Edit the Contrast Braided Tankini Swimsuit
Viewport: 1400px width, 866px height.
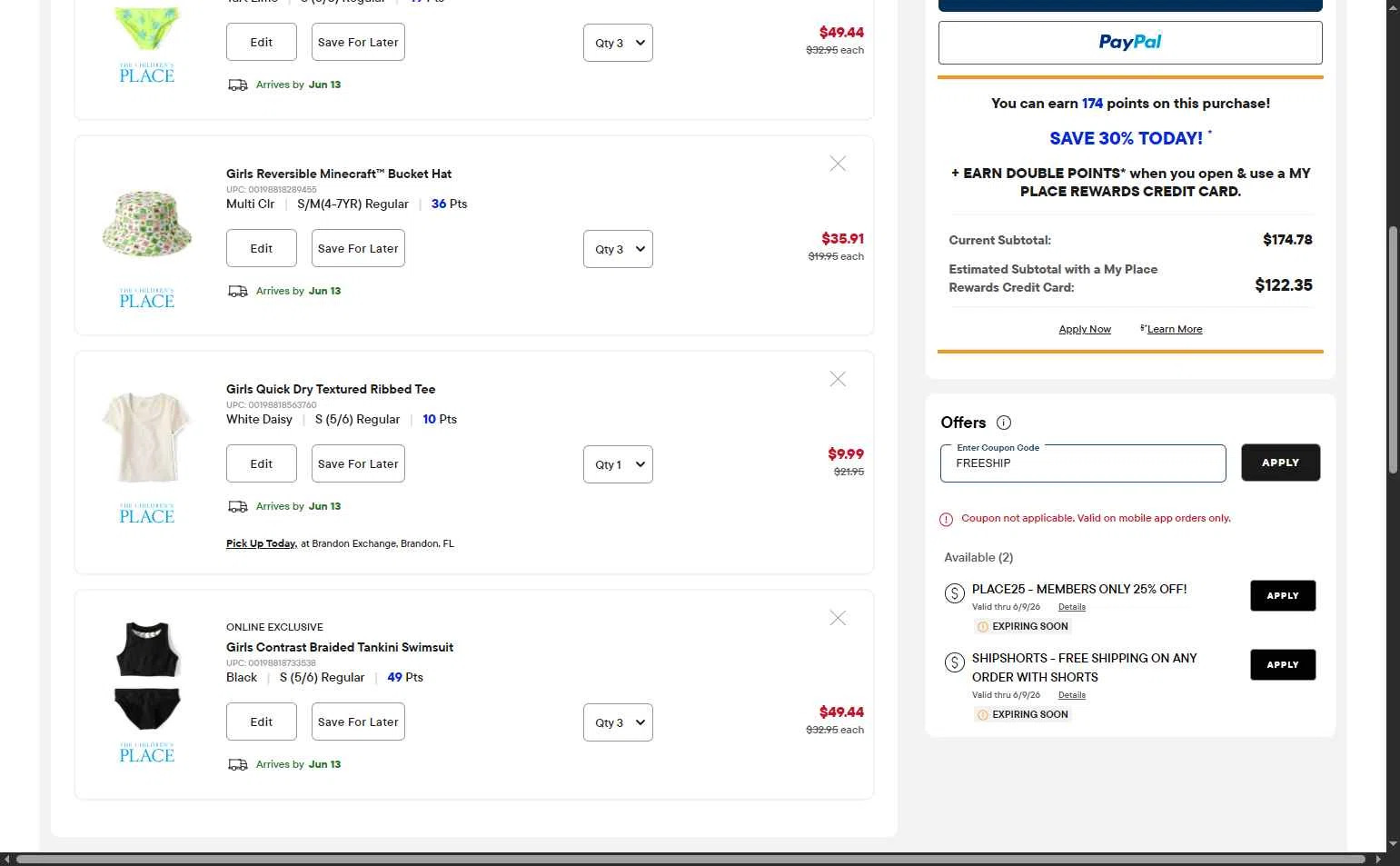[x=262, y=722]
